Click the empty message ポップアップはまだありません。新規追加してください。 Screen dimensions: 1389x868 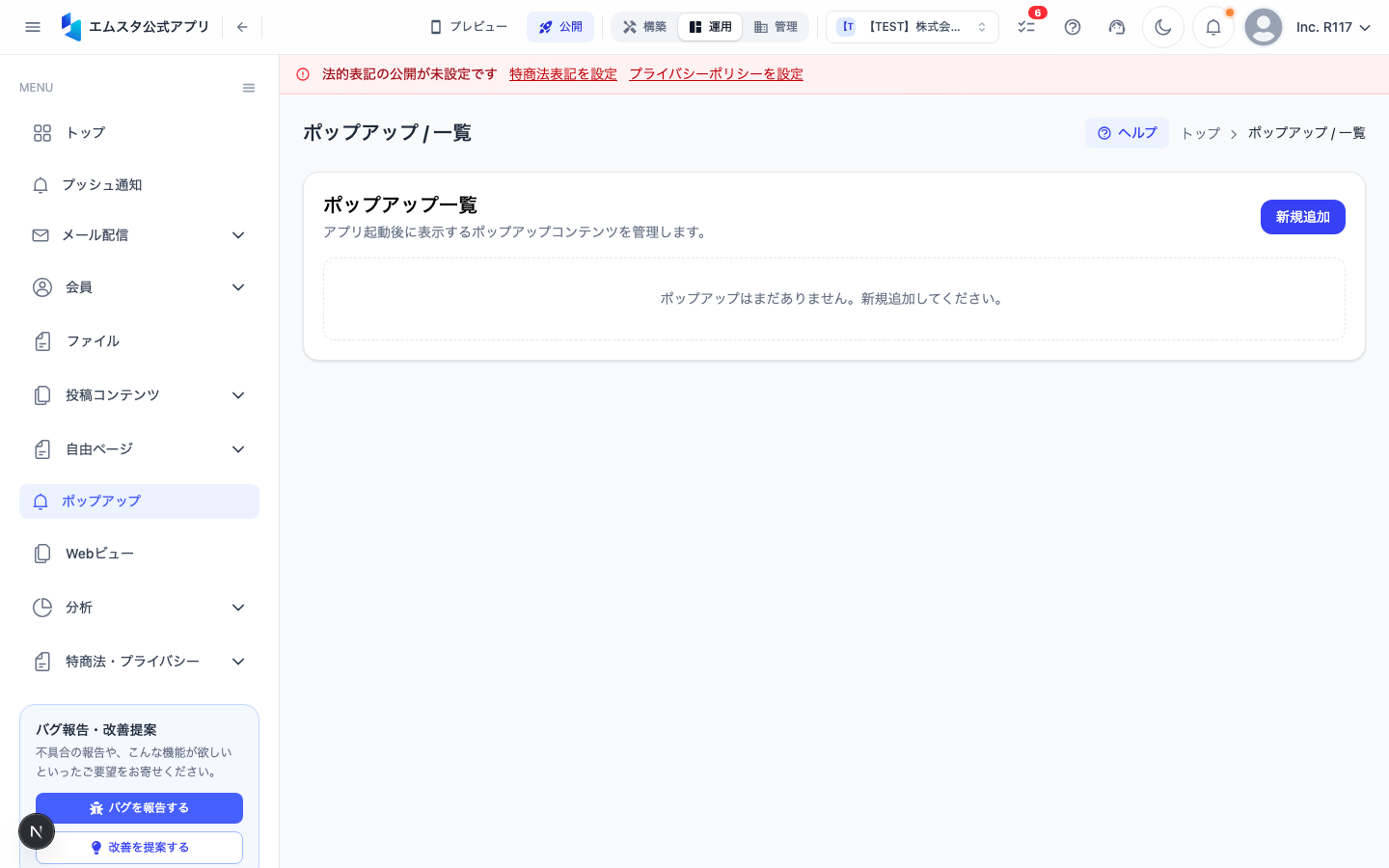point(834,299)
